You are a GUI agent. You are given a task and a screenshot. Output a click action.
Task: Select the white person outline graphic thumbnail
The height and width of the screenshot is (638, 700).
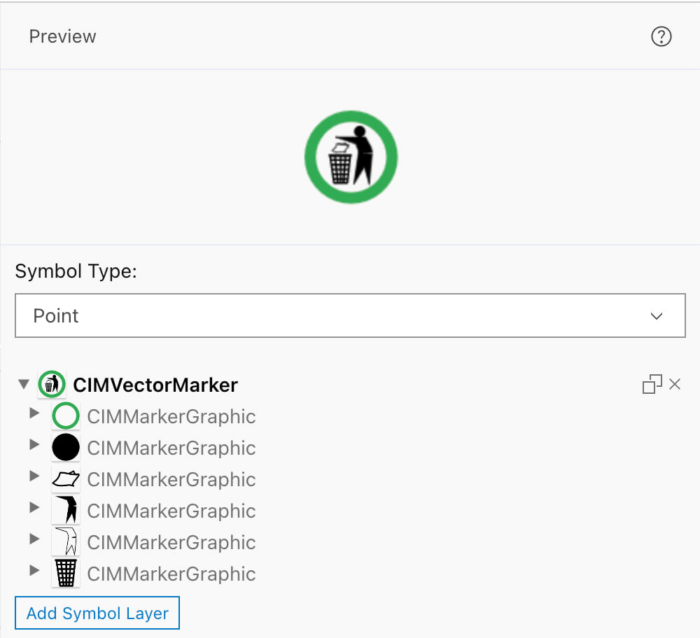[65, 542]
